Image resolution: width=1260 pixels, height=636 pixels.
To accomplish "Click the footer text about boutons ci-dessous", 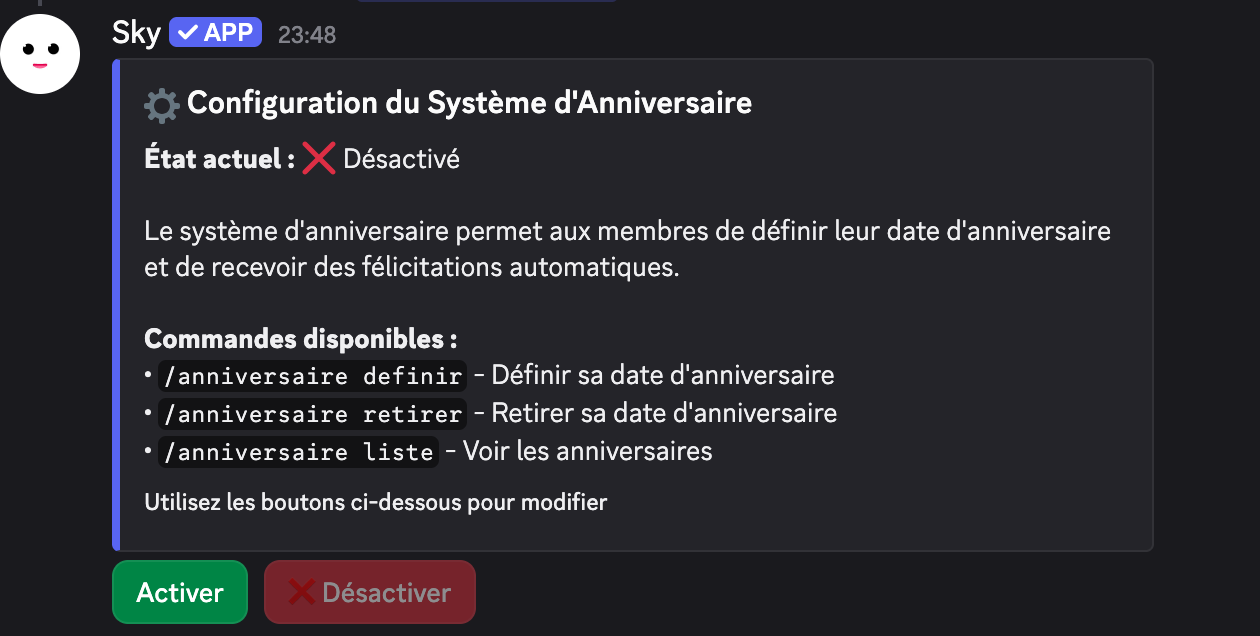I will 376,502.
